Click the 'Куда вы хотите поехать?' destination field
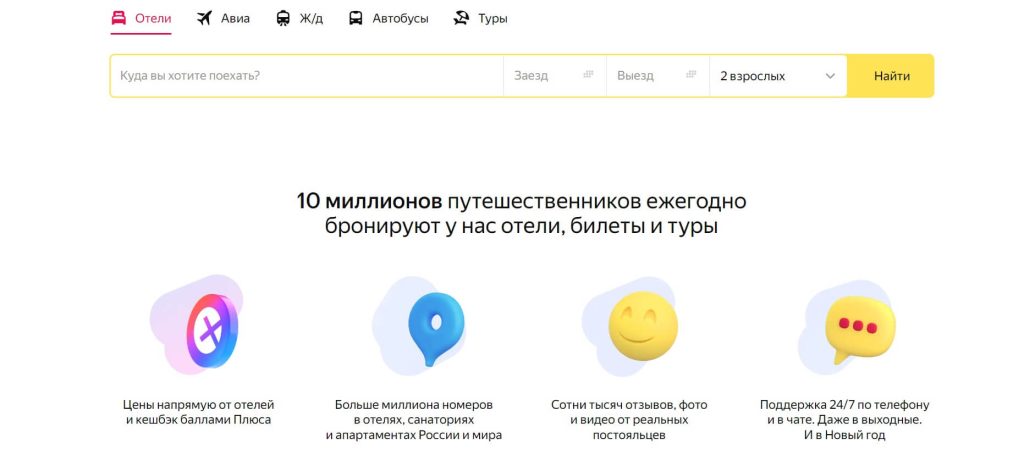This screenshot has height=466, width=1024. click(307, 76)
